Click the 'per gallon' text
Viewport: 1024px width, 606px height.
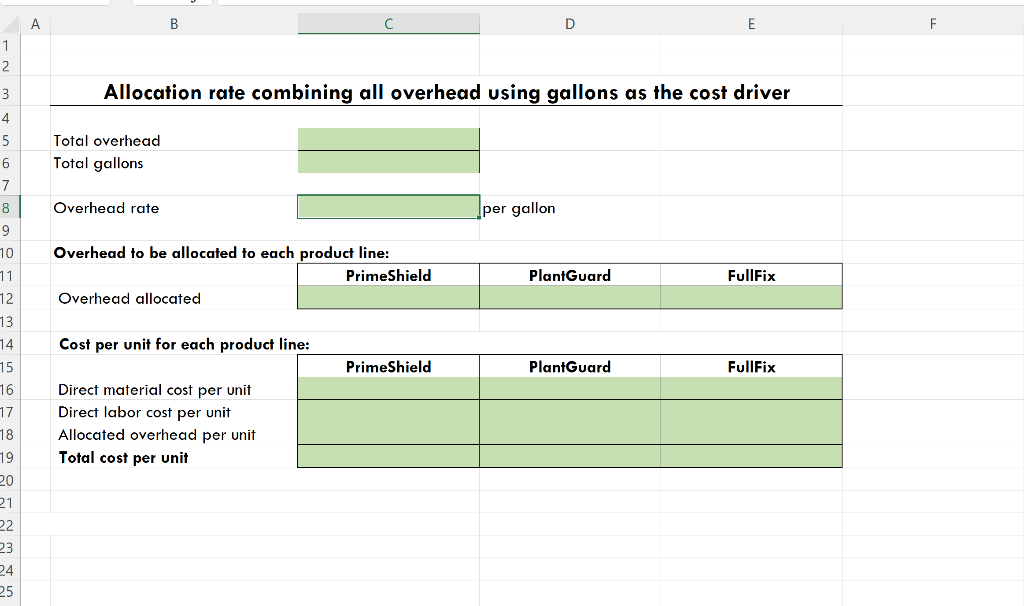(519, 208)
